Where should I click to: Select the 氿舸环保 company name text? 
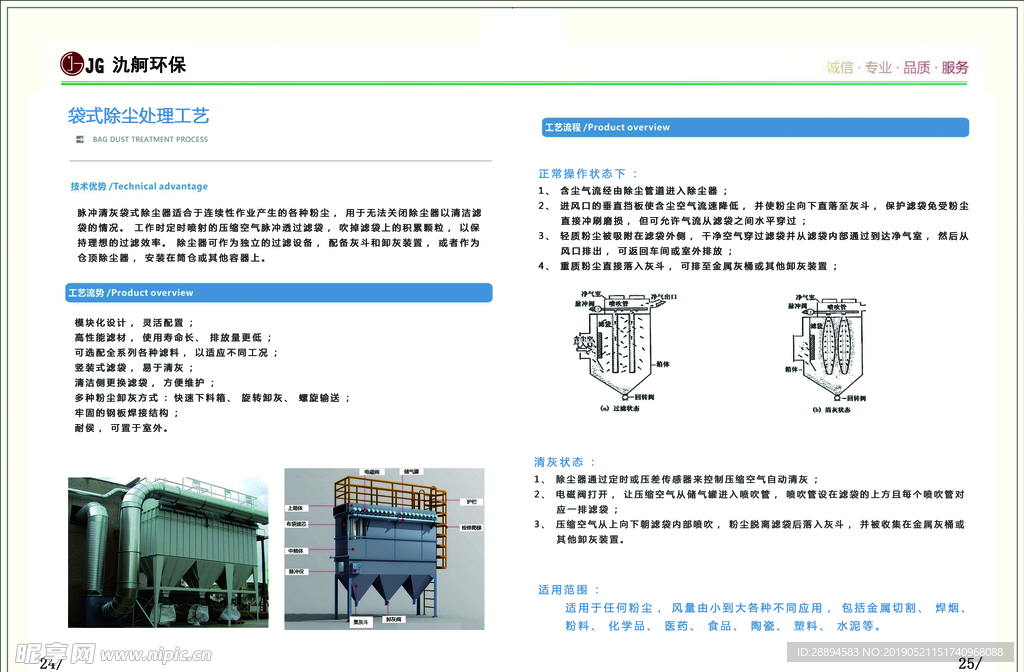tap(149, 66)
